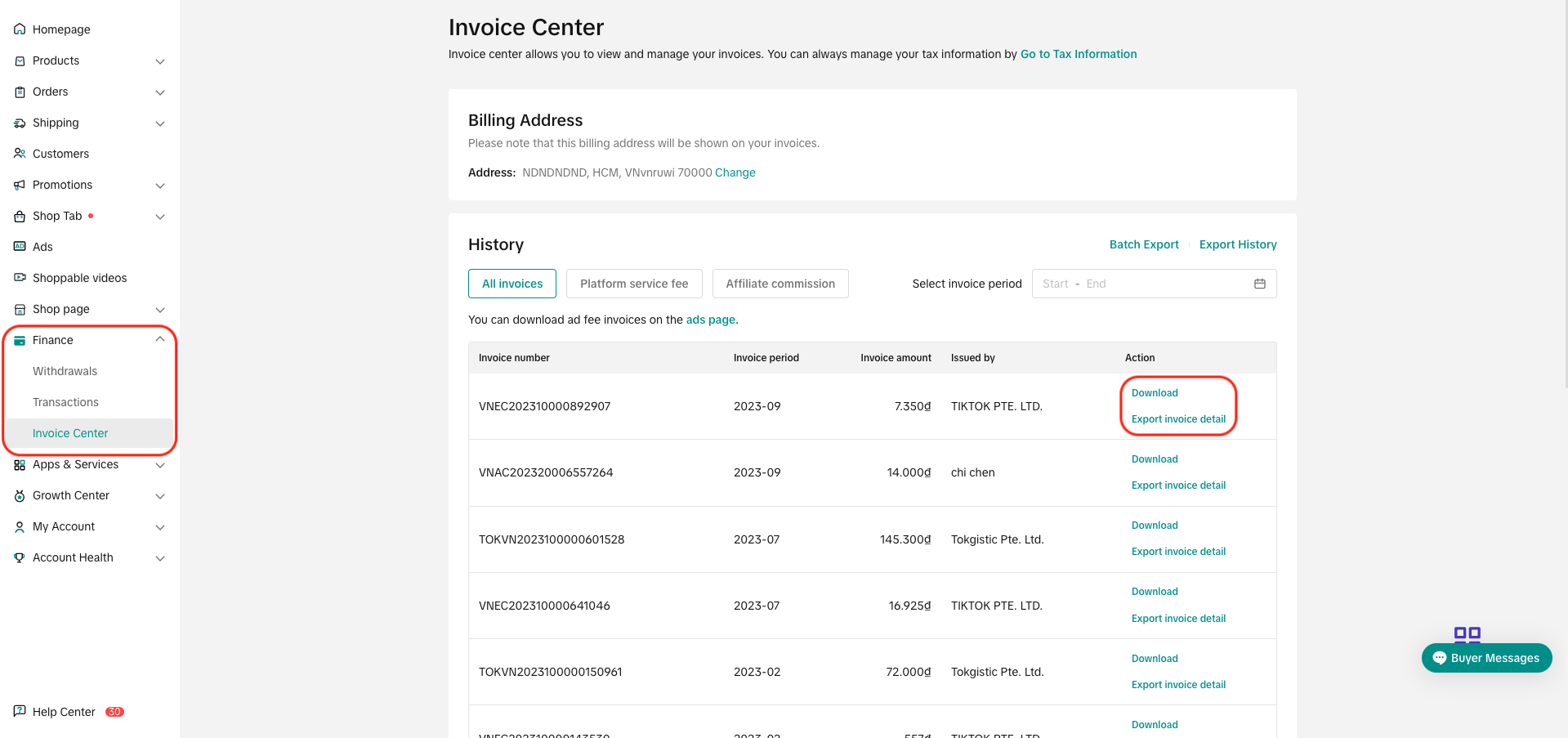1568x738 pixels.
Task: Click the Customers people icon
Action: [x=20, y=154]
